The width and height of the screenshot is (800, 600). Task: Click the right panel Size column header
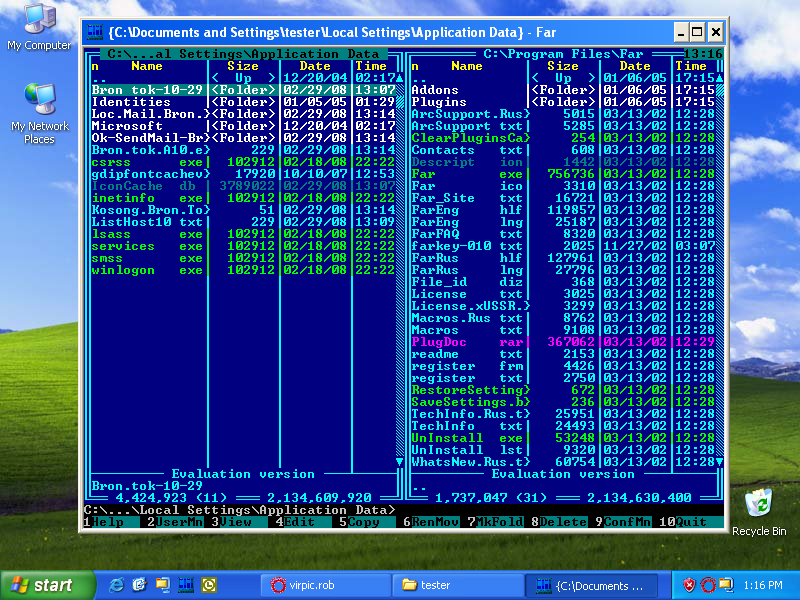click(563, 66)
